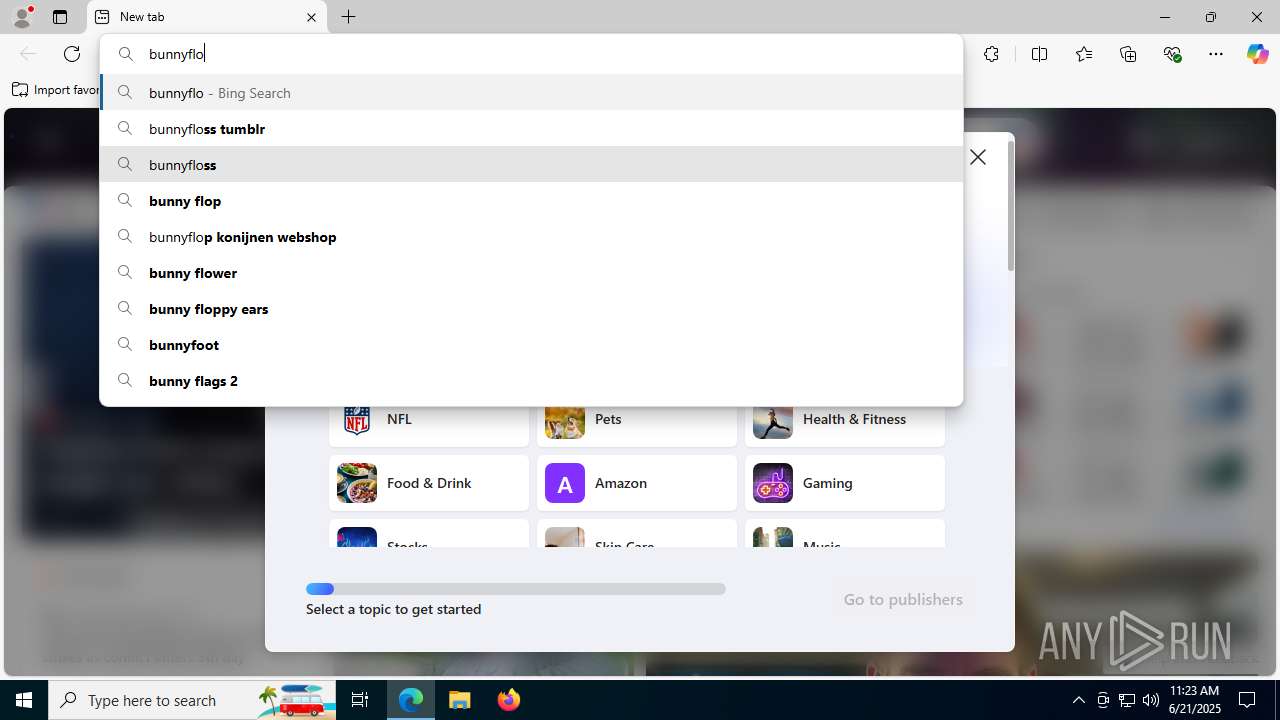Image resolution: width=1280 pixels, height=720 pixels.
Task: Click the Gaming controller icon
Action: 773,483
